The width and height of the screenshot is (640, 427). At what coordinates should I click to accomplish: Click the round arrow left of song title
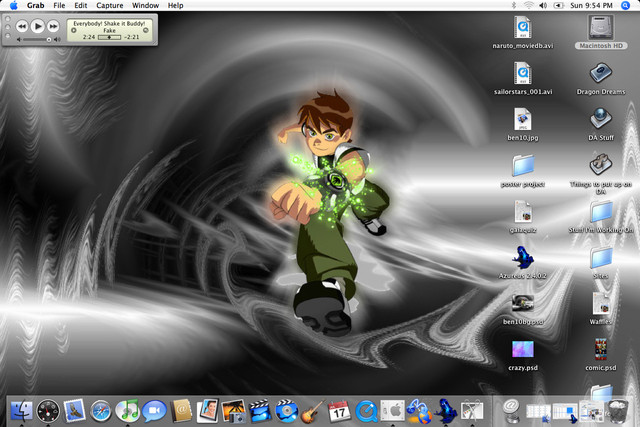coord(74,30)
